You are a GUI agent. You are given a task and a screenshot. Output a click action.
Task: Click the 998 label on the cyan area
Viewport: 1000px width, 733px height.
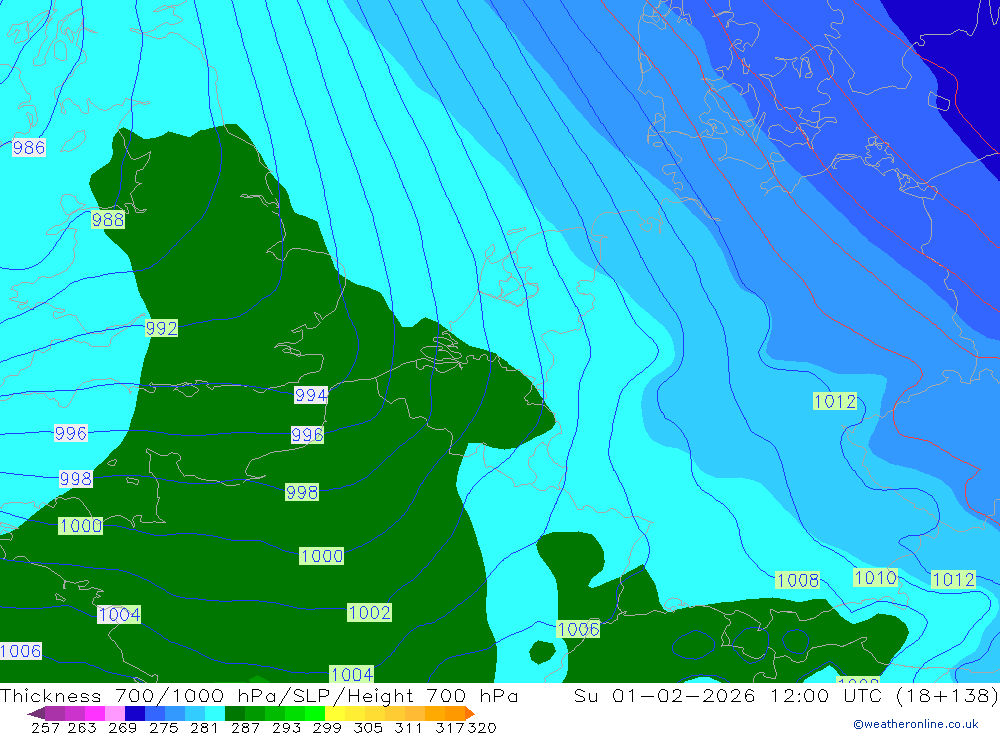click(x=75, y=478)
